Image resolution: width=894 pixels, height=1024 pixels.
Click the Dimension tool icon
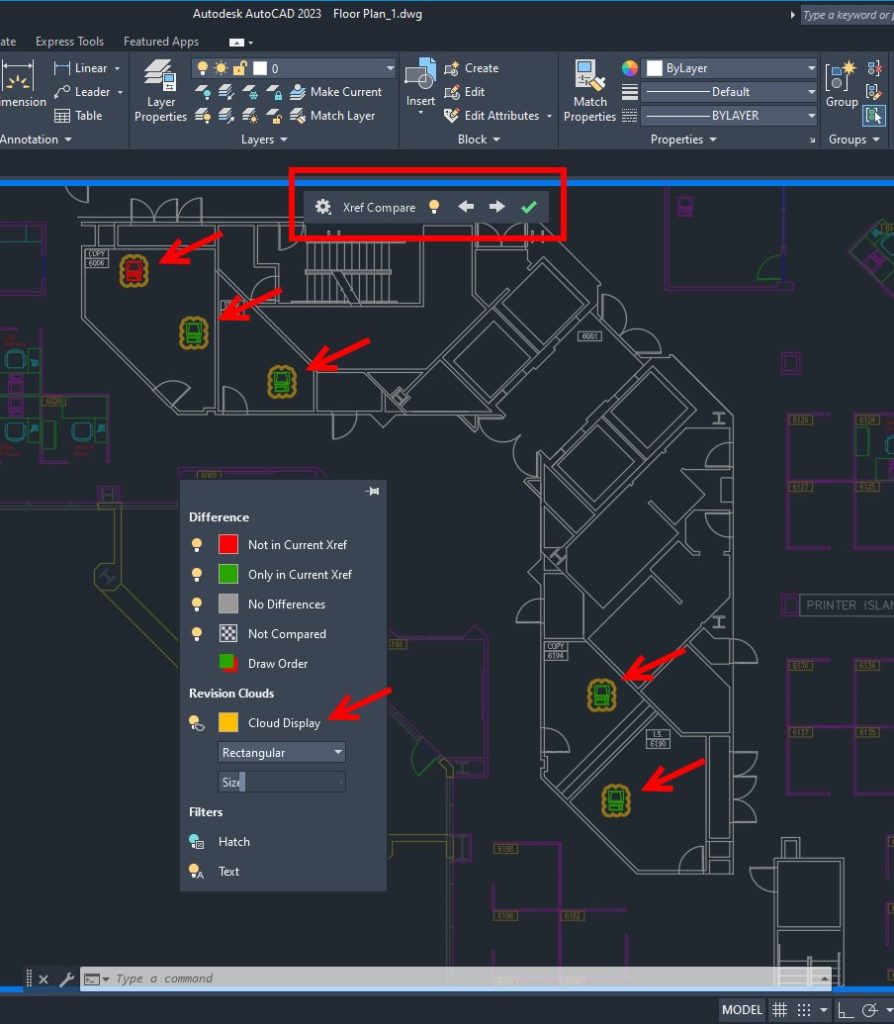18,76
